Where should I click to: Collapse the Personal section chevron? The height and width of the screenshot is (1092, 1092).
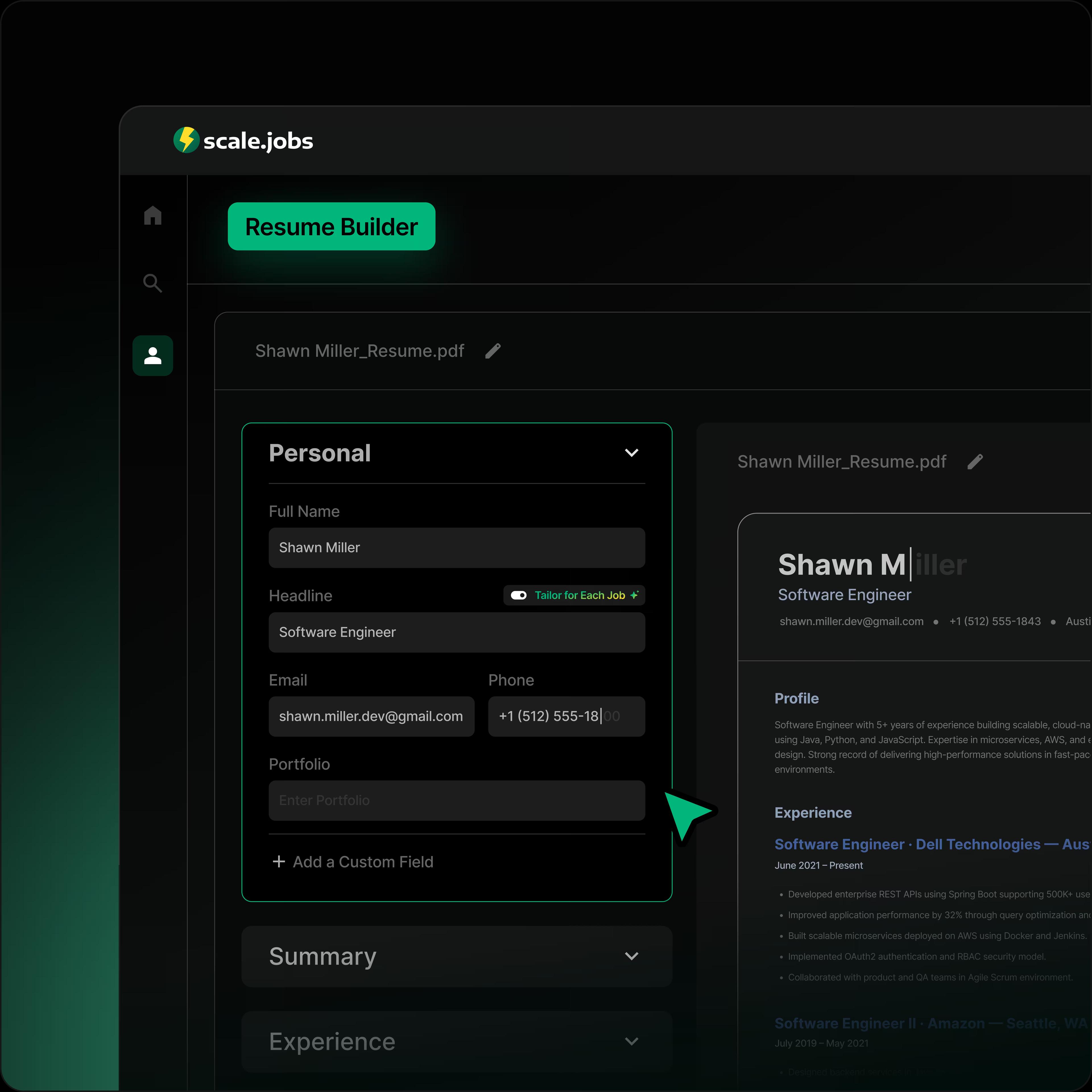(x=631, y=453)
